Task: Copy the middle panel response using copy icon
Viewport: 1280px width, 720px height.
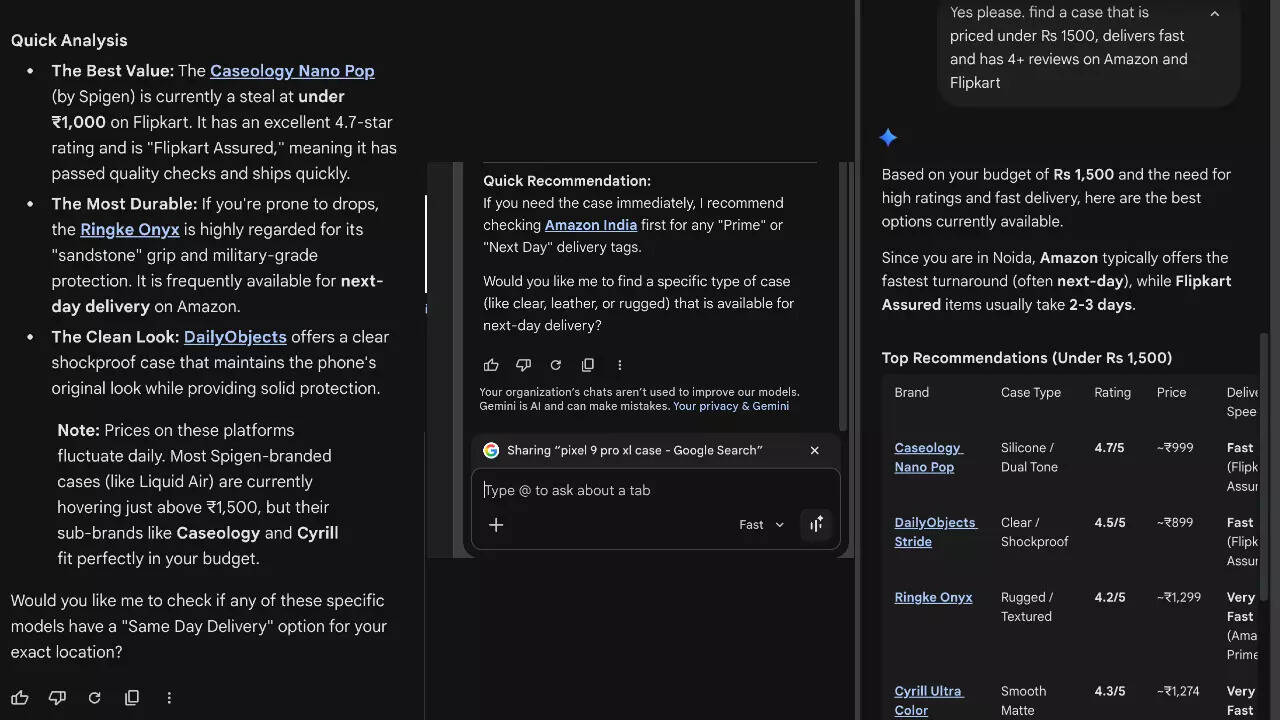Action: 588,365
